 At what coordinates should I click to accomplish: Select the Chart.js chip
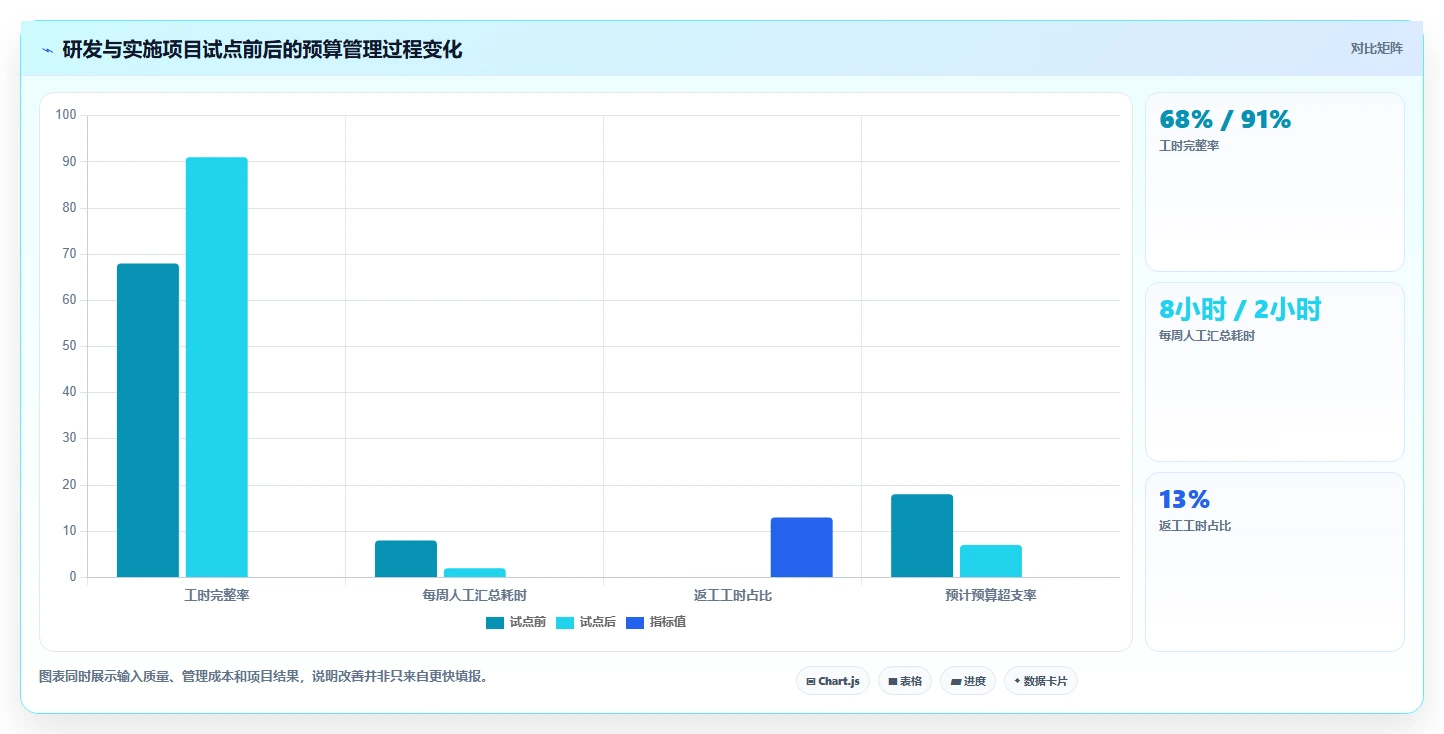tap(833, 681)
